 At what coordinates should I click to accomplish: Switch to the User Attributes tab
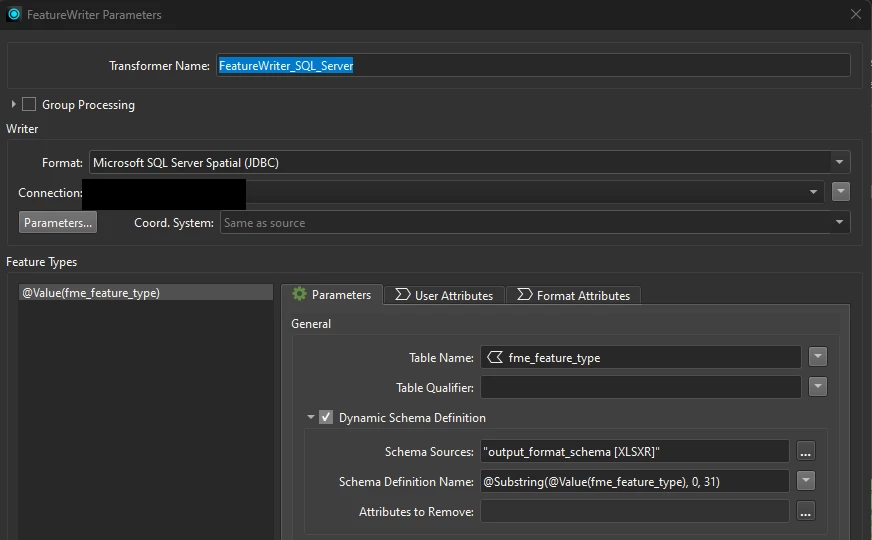(444, 295)
